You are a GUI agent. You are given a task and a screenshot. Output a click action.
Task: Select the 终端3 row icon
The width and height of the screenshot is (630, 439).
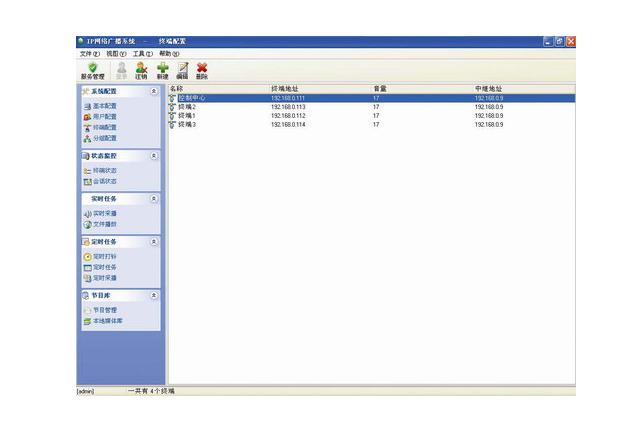[172, 125]
